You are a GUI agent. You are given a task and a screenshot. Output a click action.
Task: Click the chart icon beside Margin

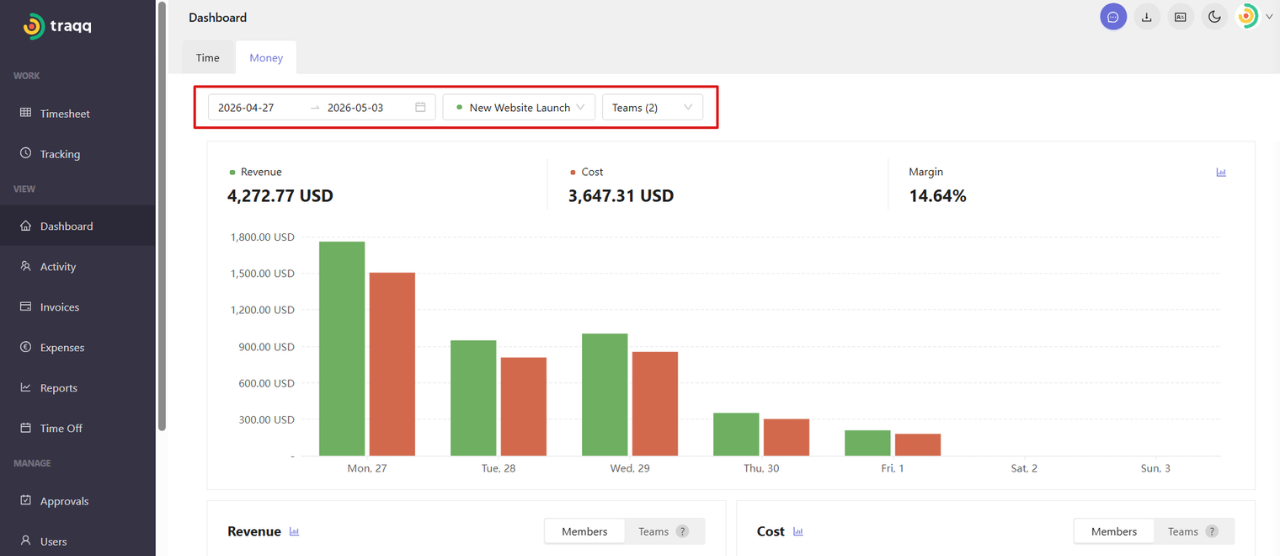(x=1221, y=172)
